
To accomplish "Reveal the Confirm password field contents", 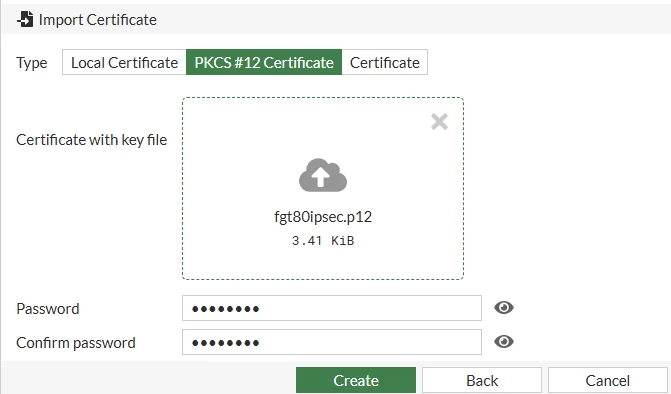I will 504,341.
